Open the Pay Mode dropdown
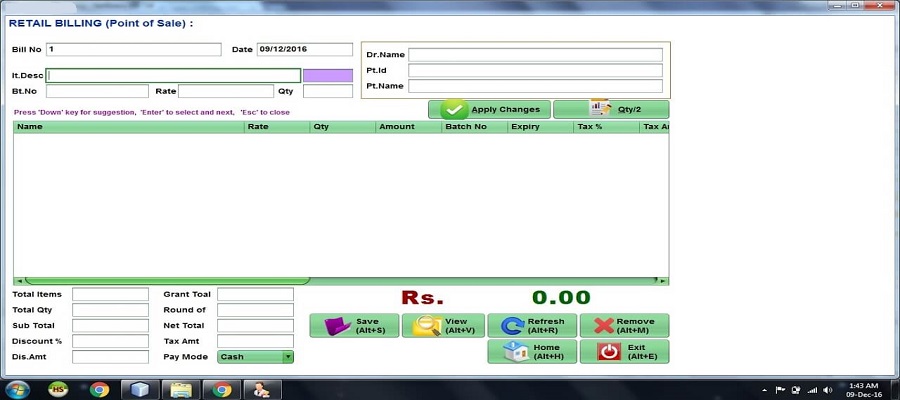The height and width of the screenshot is (400, 900). pos(287,356)
